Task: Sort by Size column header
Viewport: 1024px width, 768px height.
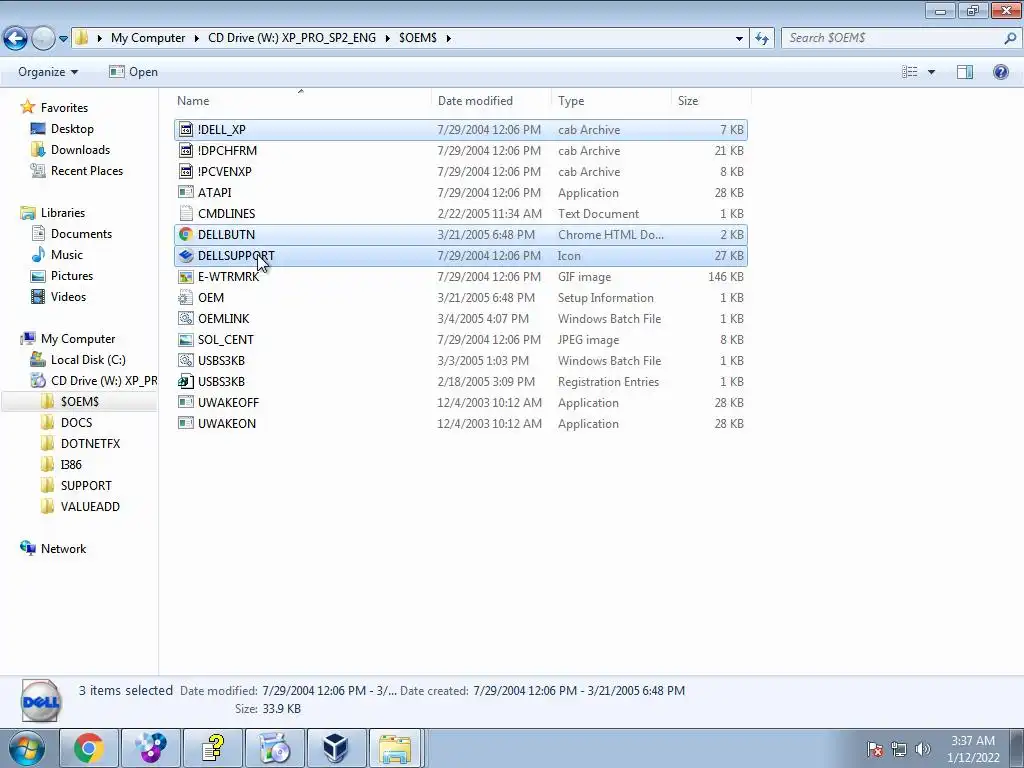Action: click(x=688, y=101)
